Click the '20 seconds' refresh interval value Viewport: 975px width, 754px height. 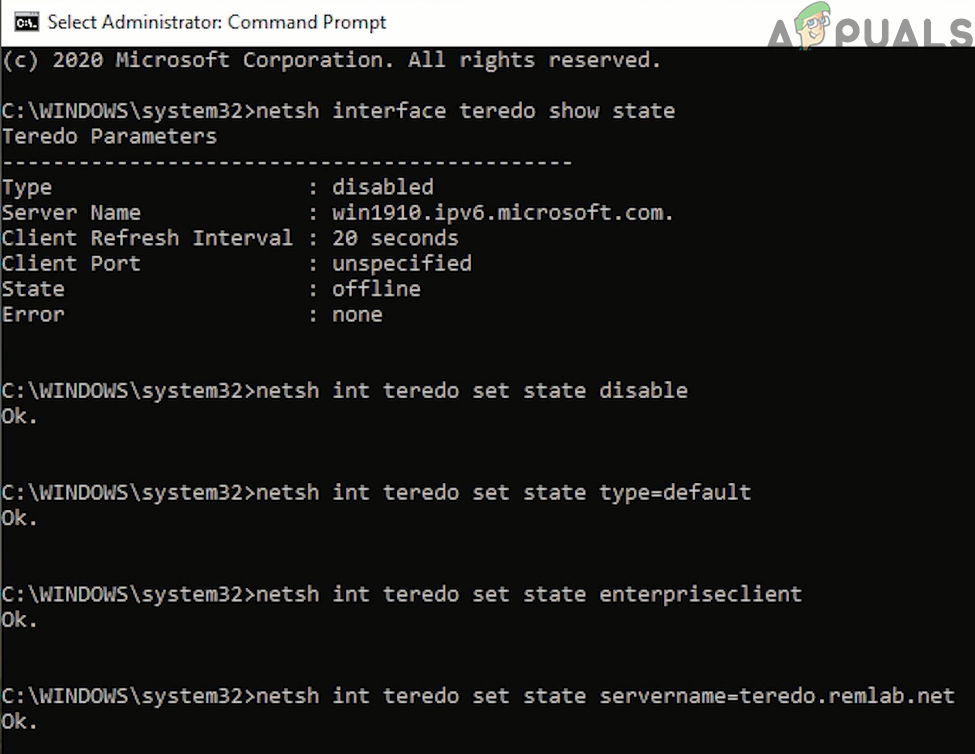(395, 238)
